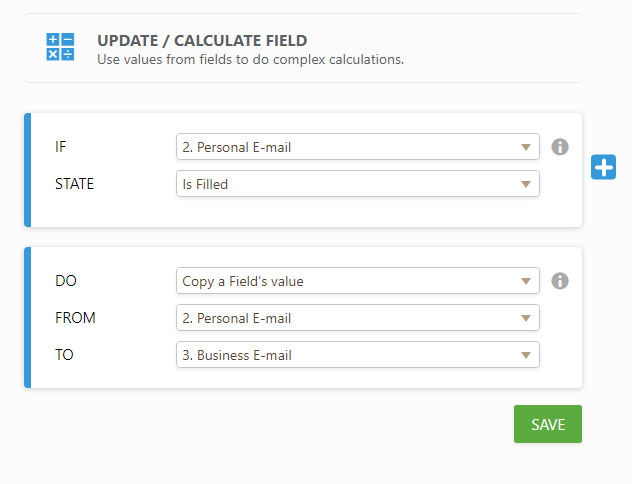Open the STATE dropdown set to Is Filled
Viewport: 632px width, 484px height.
[x=357, y=184]
